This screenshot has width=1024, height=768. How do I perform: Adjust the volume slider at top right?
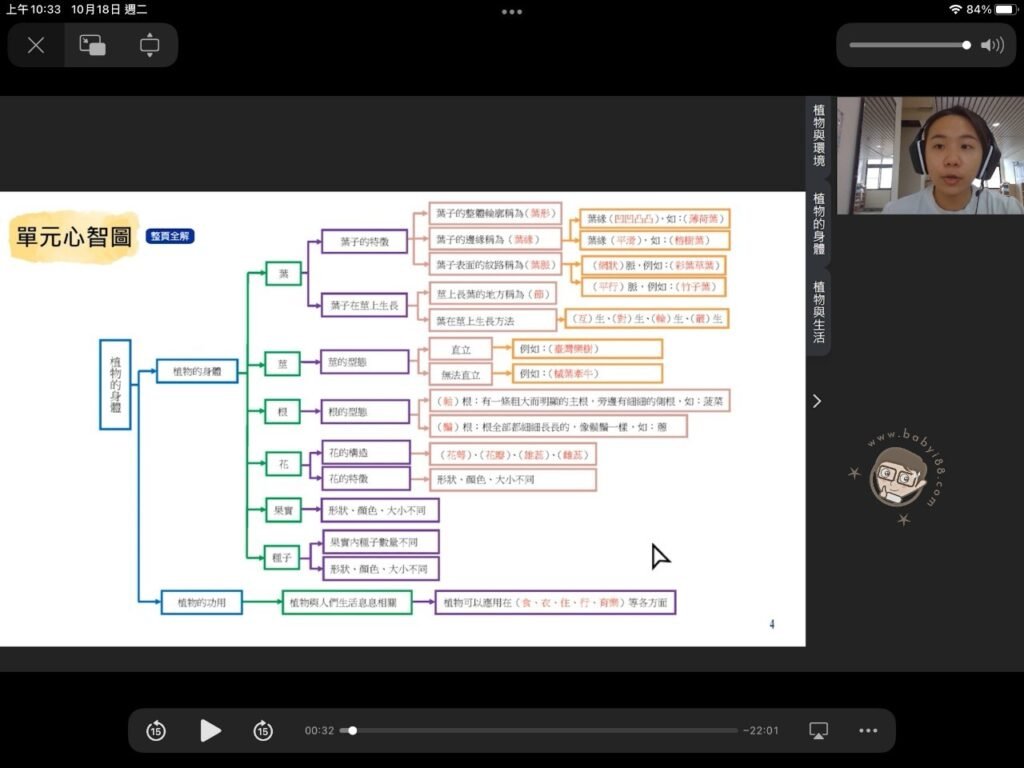966,45
